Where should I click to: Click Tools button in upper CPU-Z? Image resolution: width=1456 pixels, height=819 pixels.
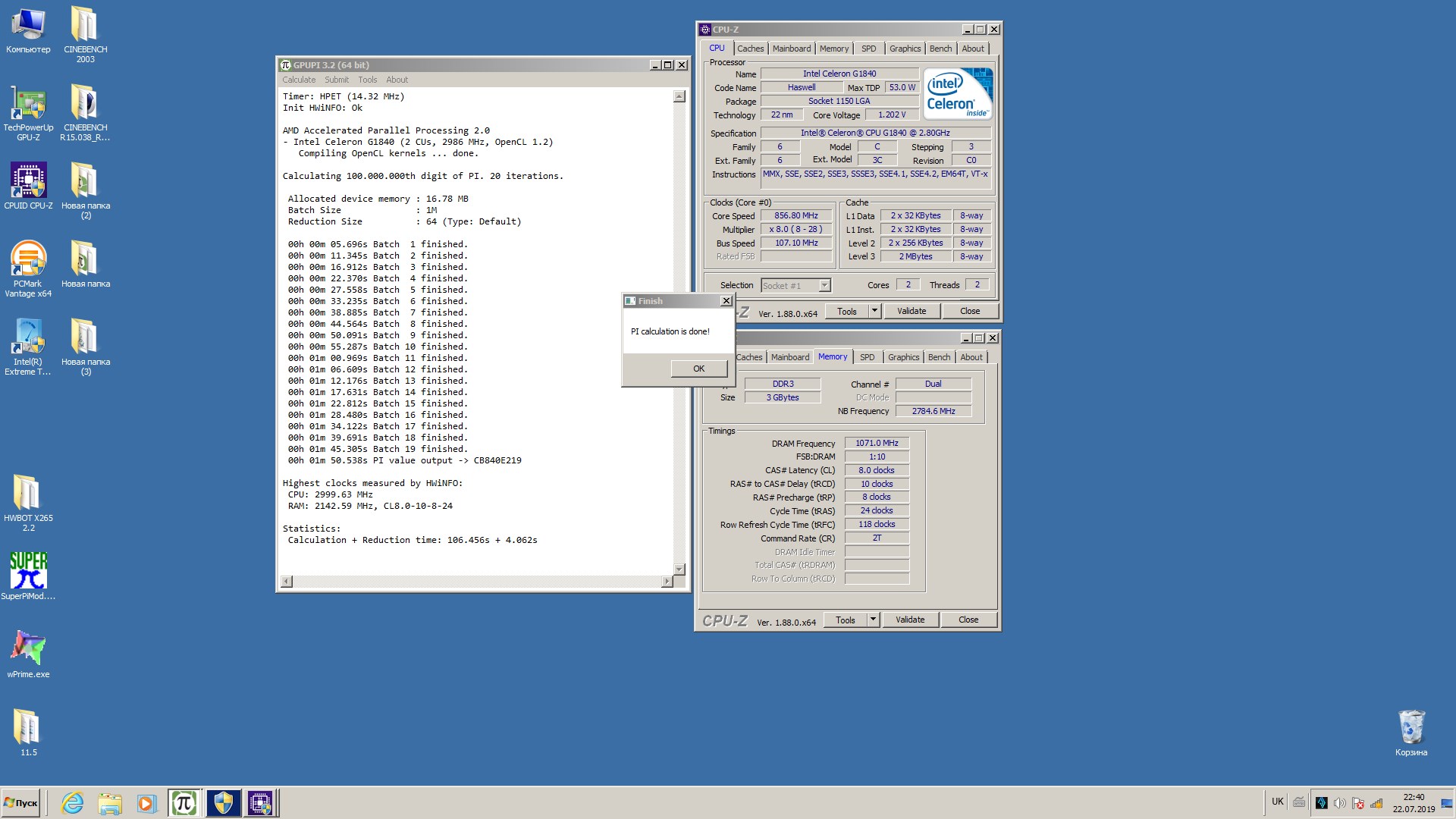click(847, 312)
